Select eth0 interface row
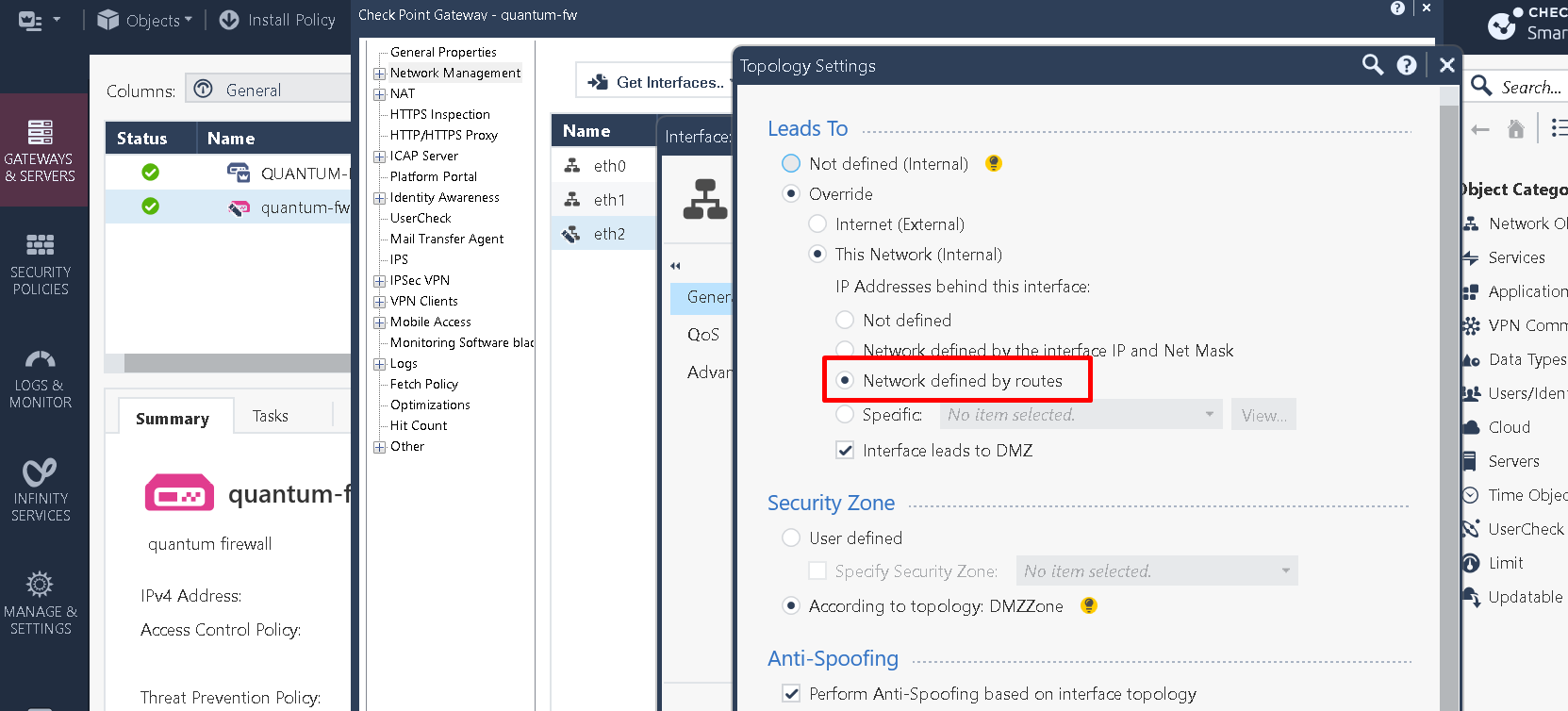This screenshot has height=711, width=1568. [603, 166]
